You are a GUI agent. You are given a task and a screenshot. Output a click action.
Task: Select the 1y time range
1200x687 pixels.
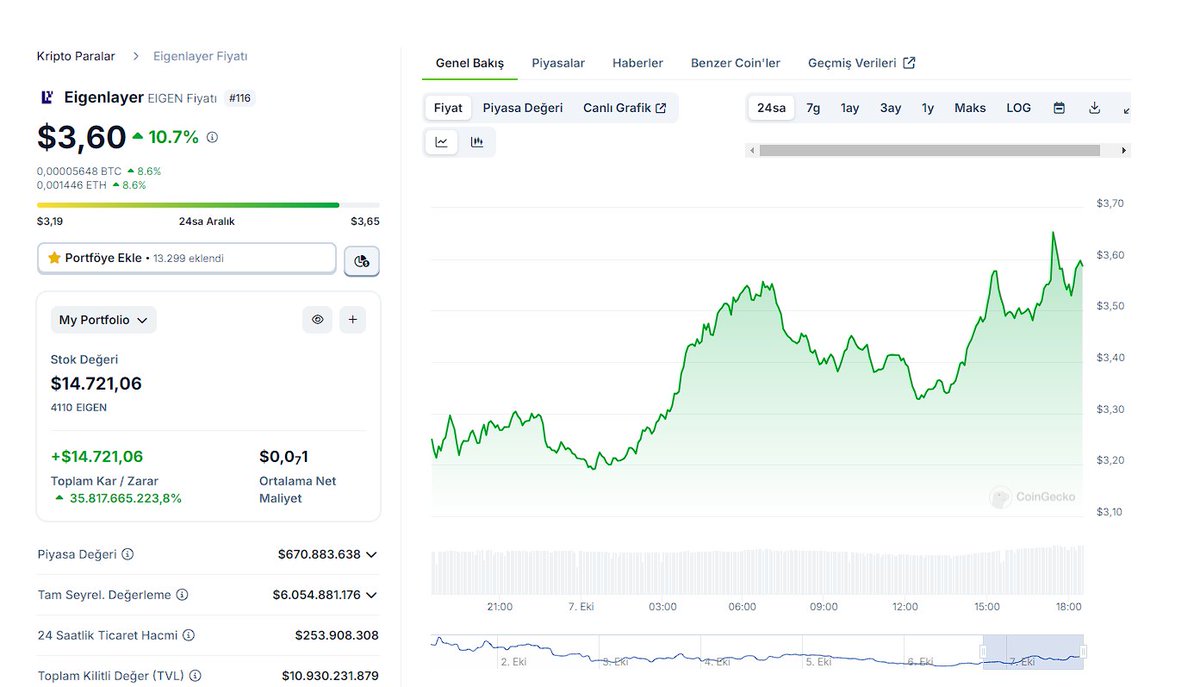pos(928,108)
